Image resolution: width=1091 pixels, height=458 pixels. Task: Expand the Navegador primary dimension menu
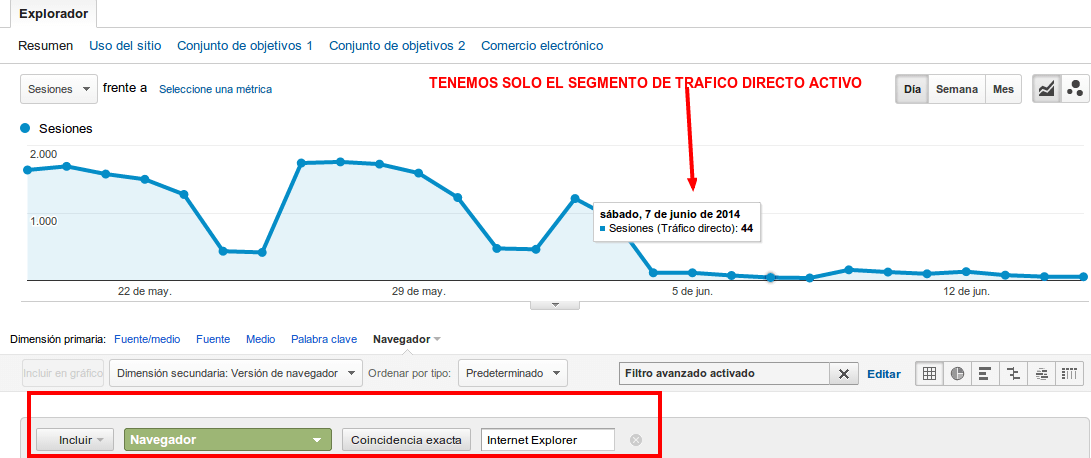coord(407,340)
